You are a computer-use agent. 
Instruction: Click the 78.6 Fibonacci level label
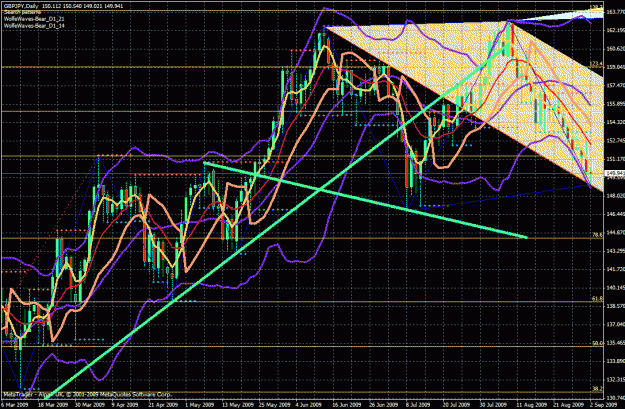point(598,235)
